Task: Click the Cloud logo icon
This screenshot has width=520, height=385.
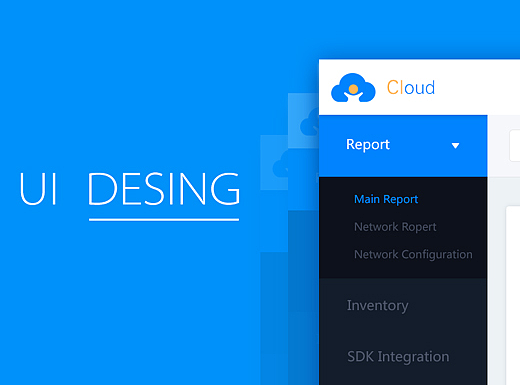Action: 353,88
